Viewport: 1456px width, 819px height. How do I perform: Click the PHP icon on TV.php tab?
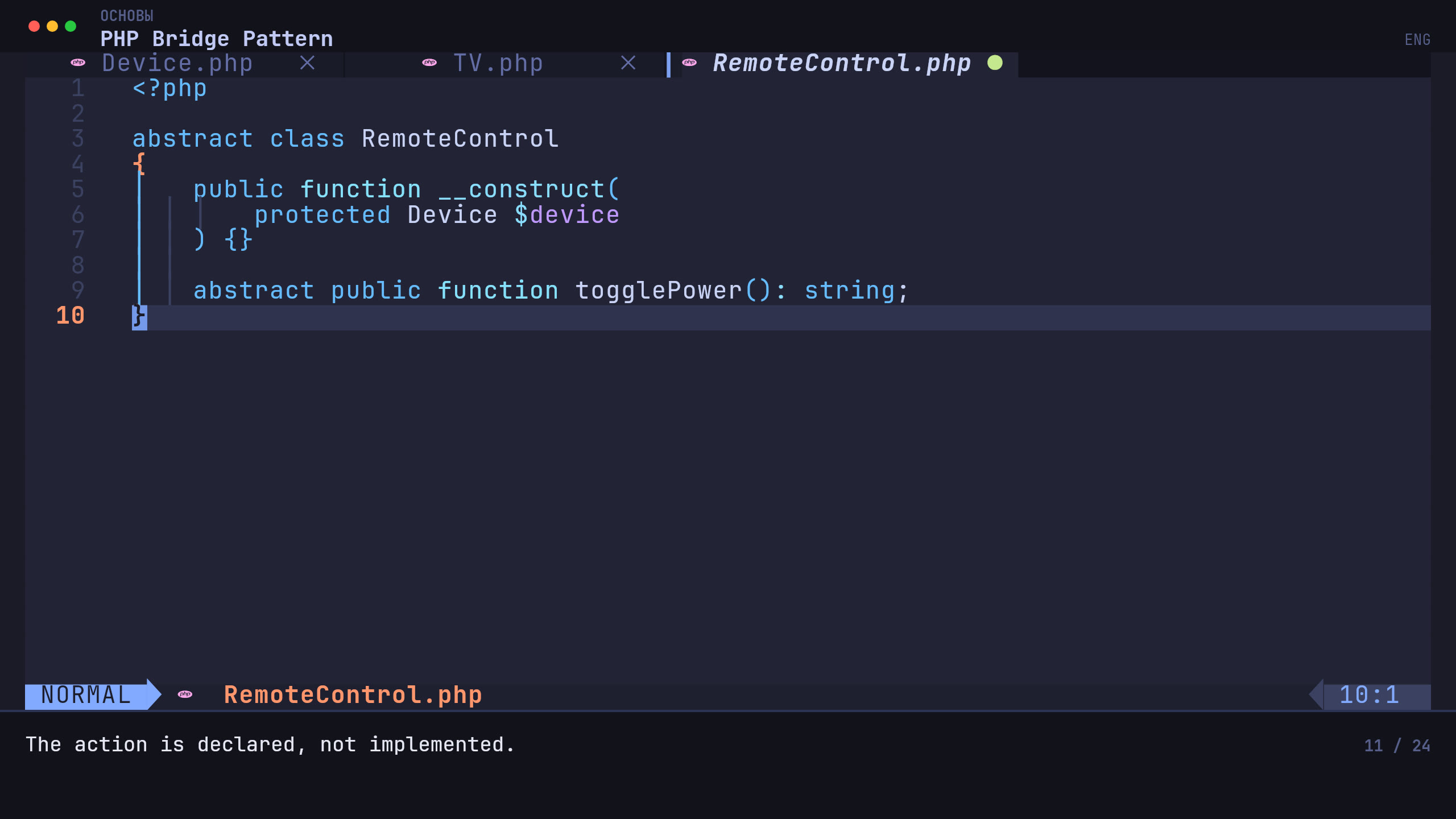429,63
